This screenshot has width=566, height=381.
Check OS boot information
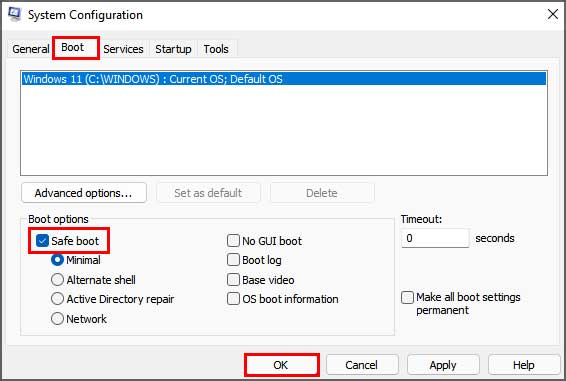point(233,299)
